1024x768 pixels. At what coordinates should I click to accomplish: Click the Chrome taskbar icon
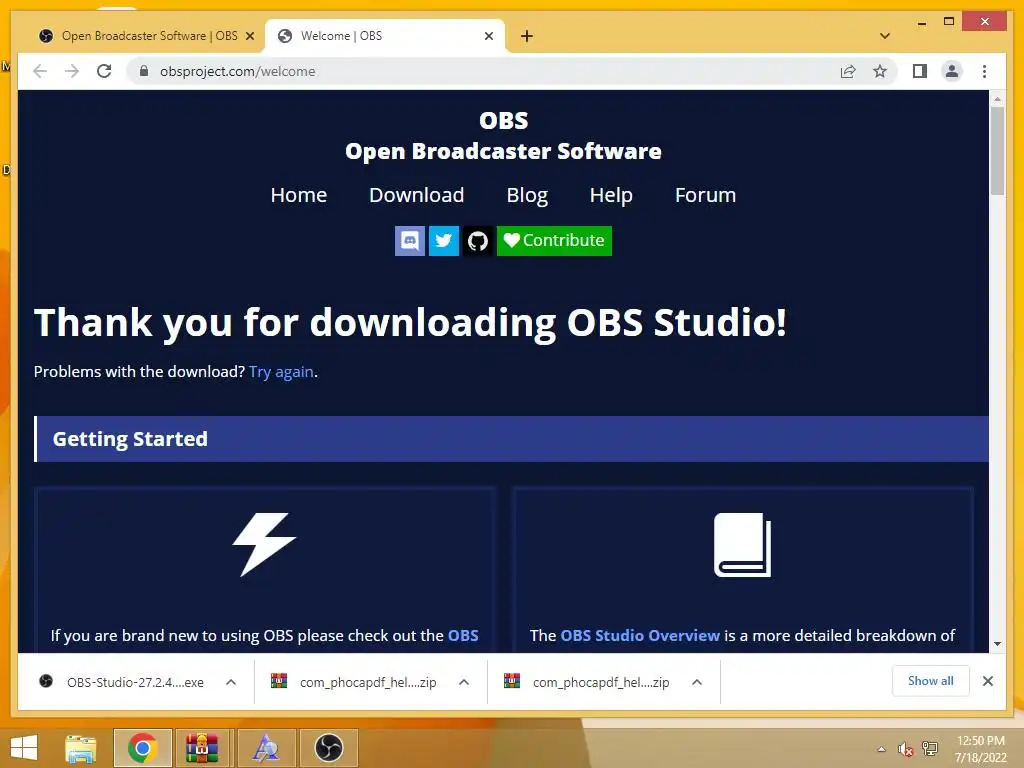(x=142, y=748)
